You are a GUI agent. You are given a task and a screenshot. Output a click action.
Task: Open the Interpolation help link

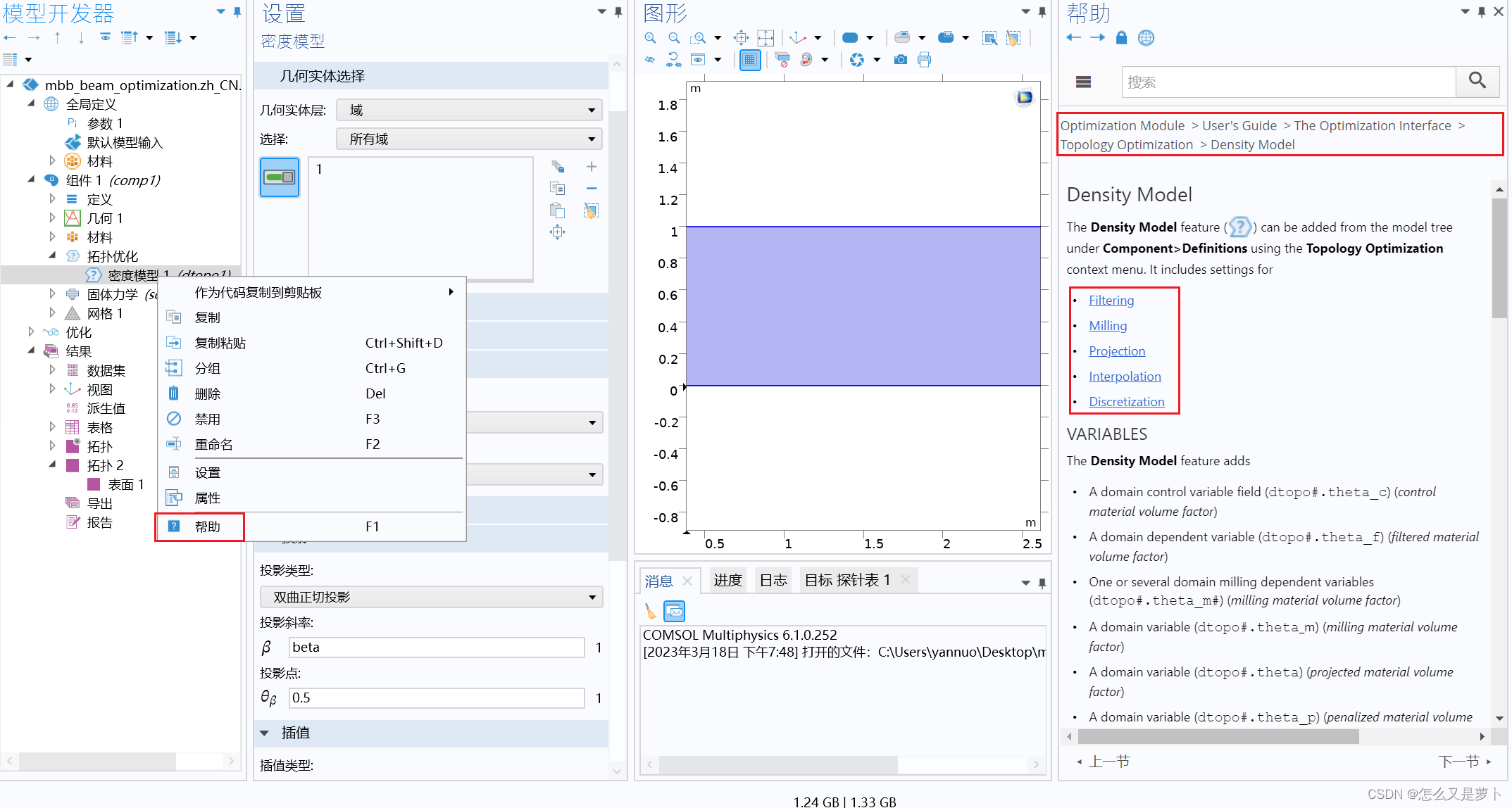tap(1125, 377)
